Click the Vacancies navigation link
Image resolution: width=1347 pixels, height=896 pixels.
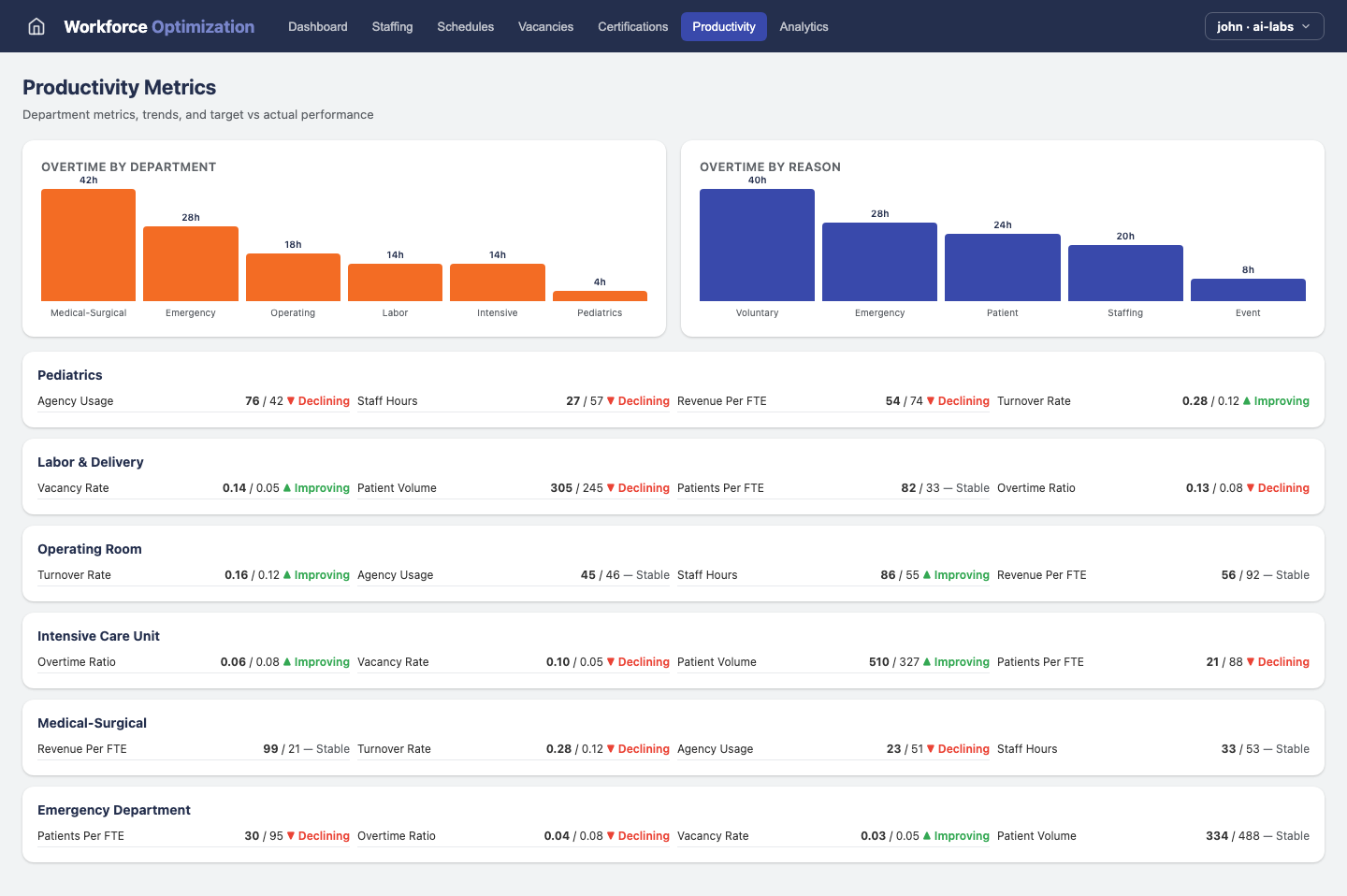(545, 26)
